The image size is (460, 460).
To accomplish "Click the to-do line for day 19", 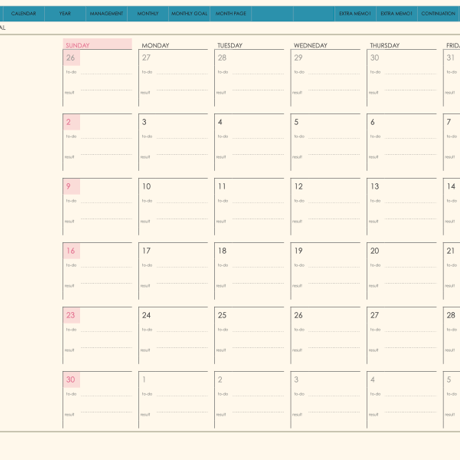I will (x=334, y=267).
